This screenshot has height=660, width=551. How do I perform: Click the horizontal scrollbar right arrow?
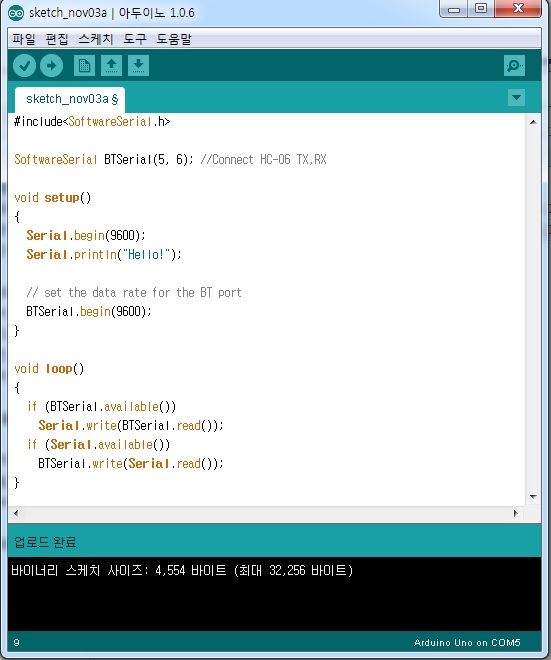(516, 513)
